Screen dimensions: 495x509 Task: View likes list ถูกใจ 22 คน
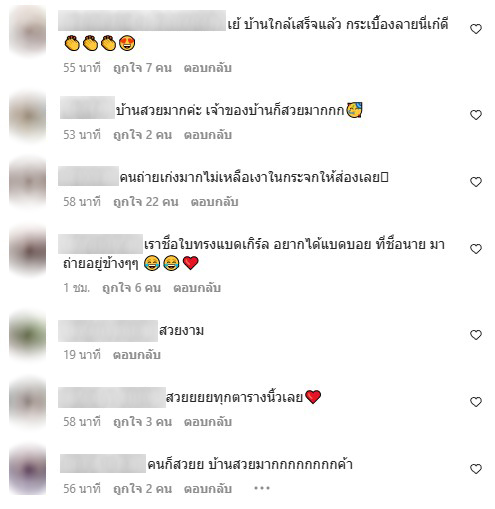146,202
